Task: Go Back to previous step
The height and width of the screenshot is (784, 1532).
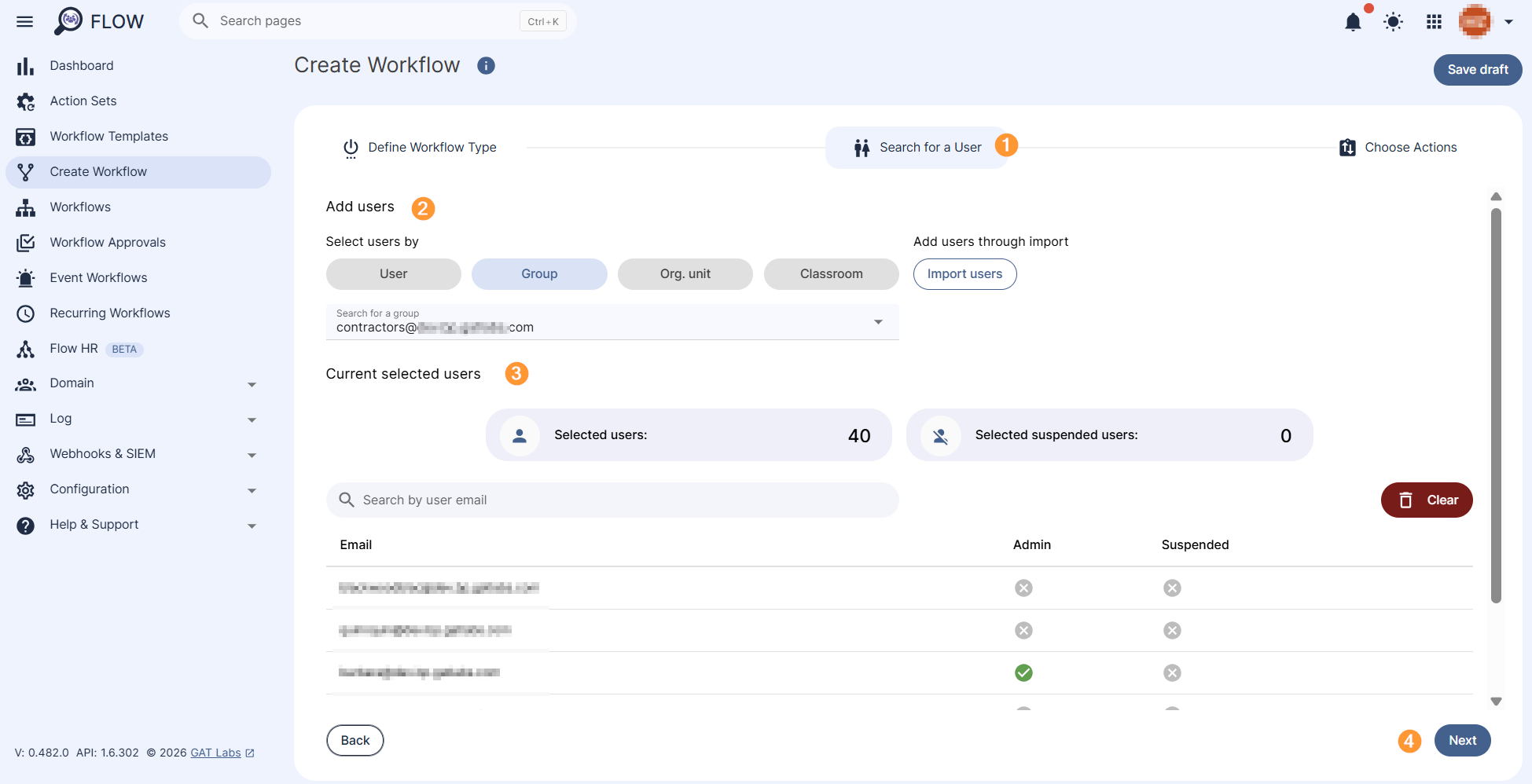Action: (x=355, y=741)
